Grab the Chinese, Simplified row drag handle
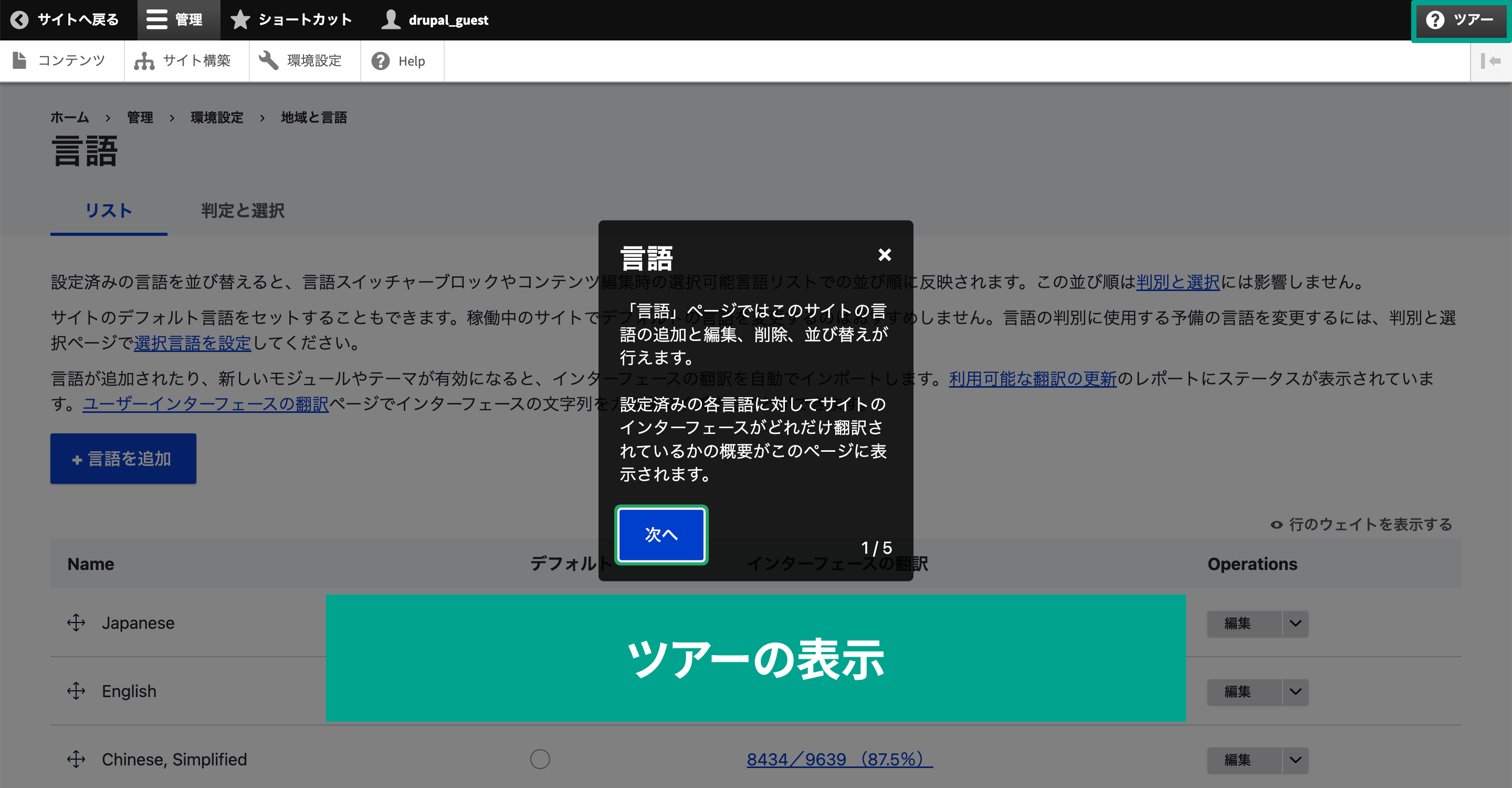Image resolution: width=1512 pixels, height=788 pixels. 76,759
